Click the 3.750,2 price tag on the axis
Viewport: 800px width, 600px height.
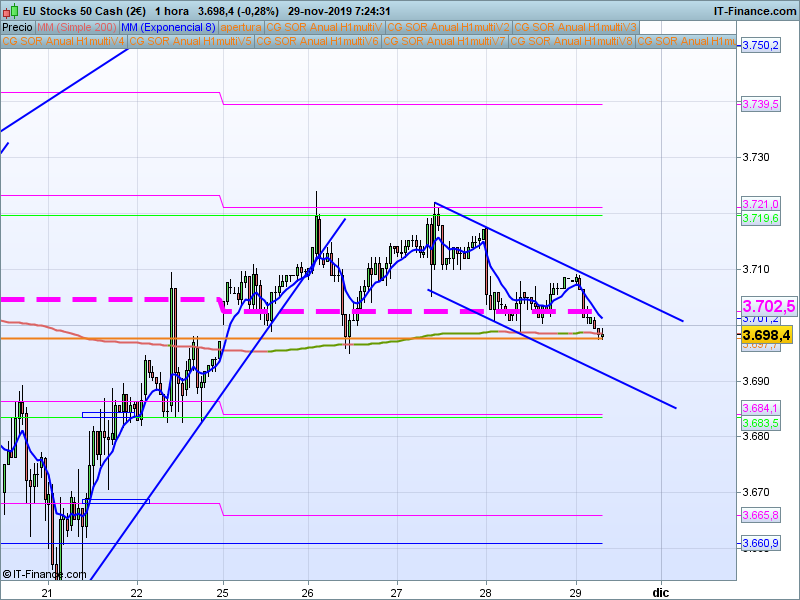tap(760, 46)
